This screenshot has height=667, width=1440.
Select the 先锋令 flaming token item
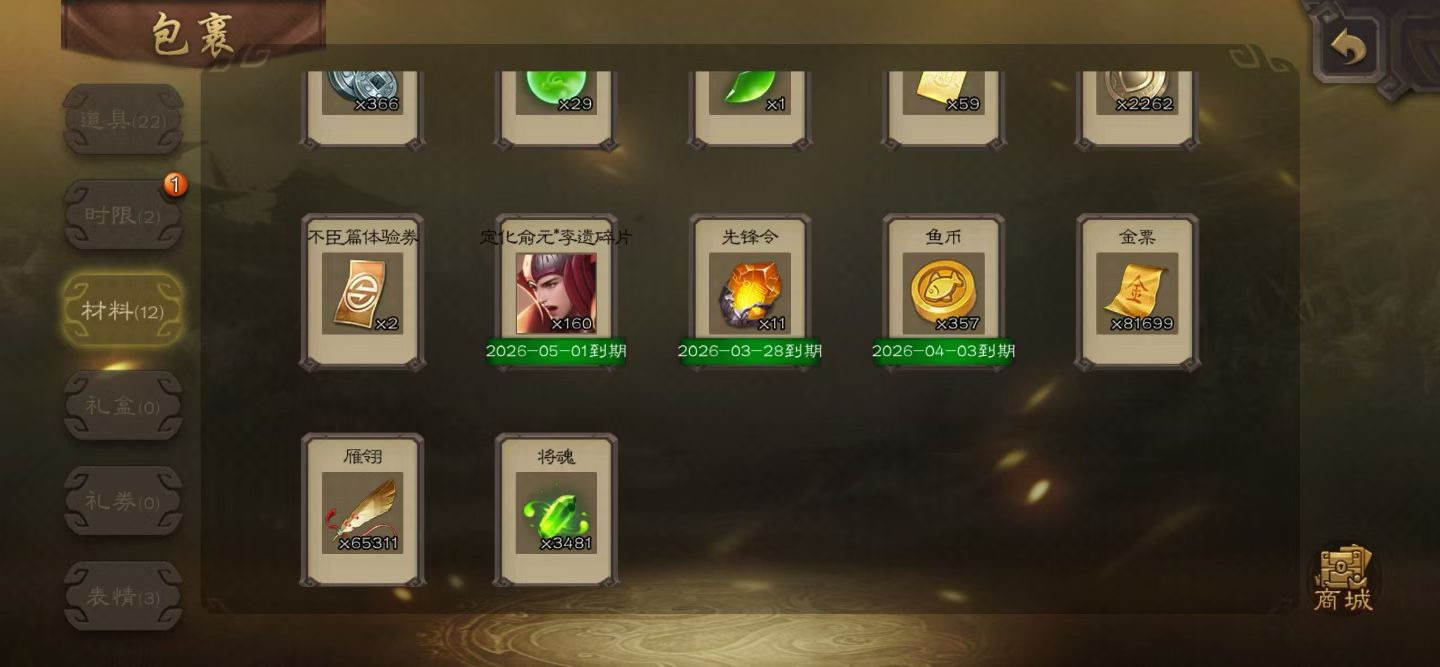[750, 292]
